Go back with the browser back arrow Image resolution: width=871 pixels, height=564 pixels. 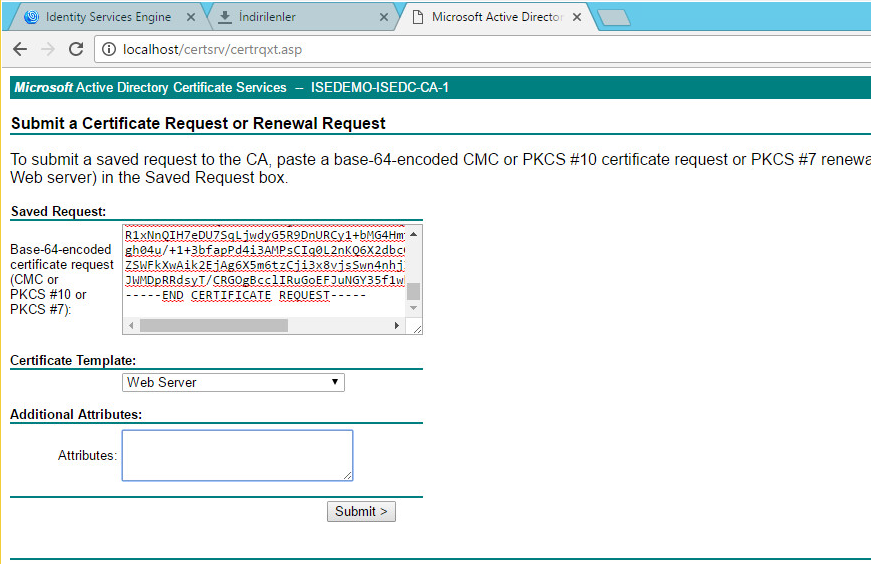coord(20,49)
